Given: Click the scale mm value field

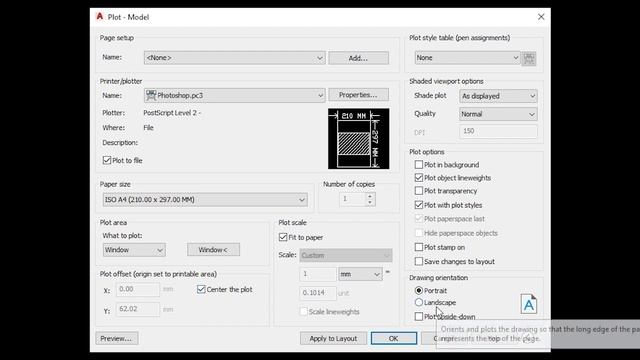Looking at the screenshot, I should pos(318,274).
